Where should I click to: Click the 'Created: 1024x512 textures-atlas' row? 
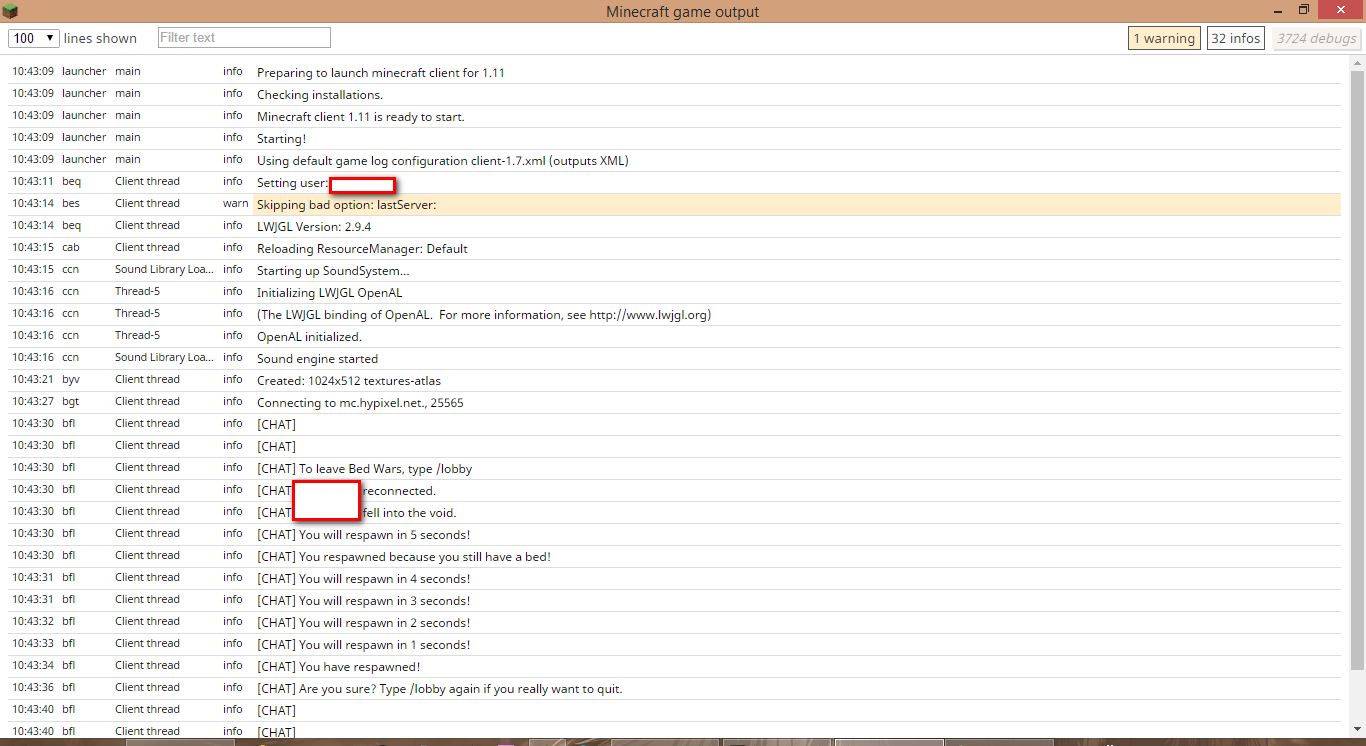348,381
